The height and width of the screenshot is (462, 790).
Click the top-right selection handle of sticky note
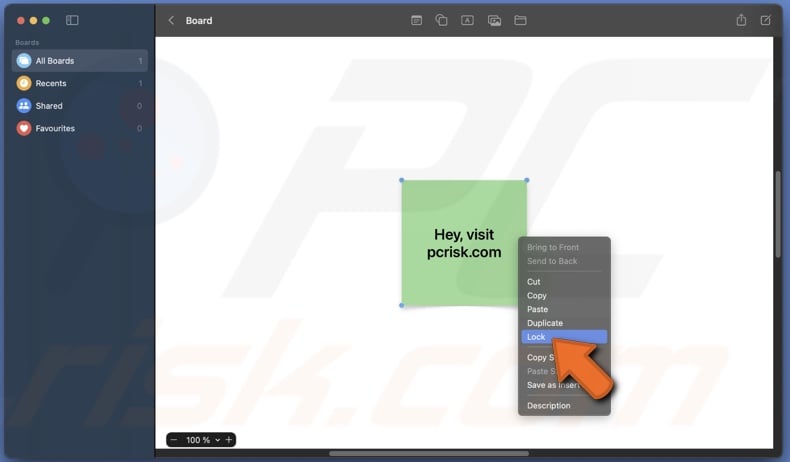(x=527, y=180)
